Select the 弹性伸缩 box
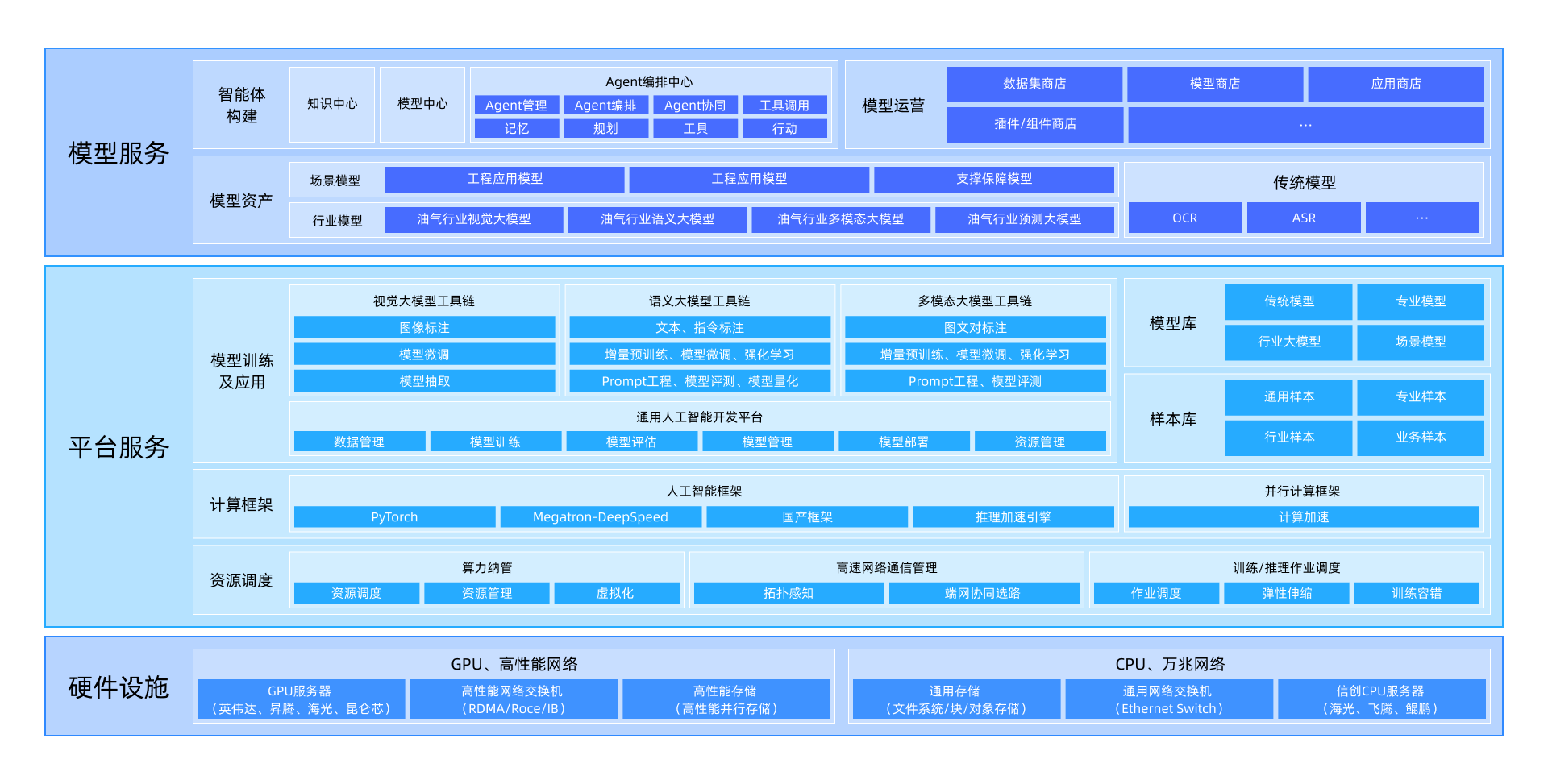 [1286, 594]
